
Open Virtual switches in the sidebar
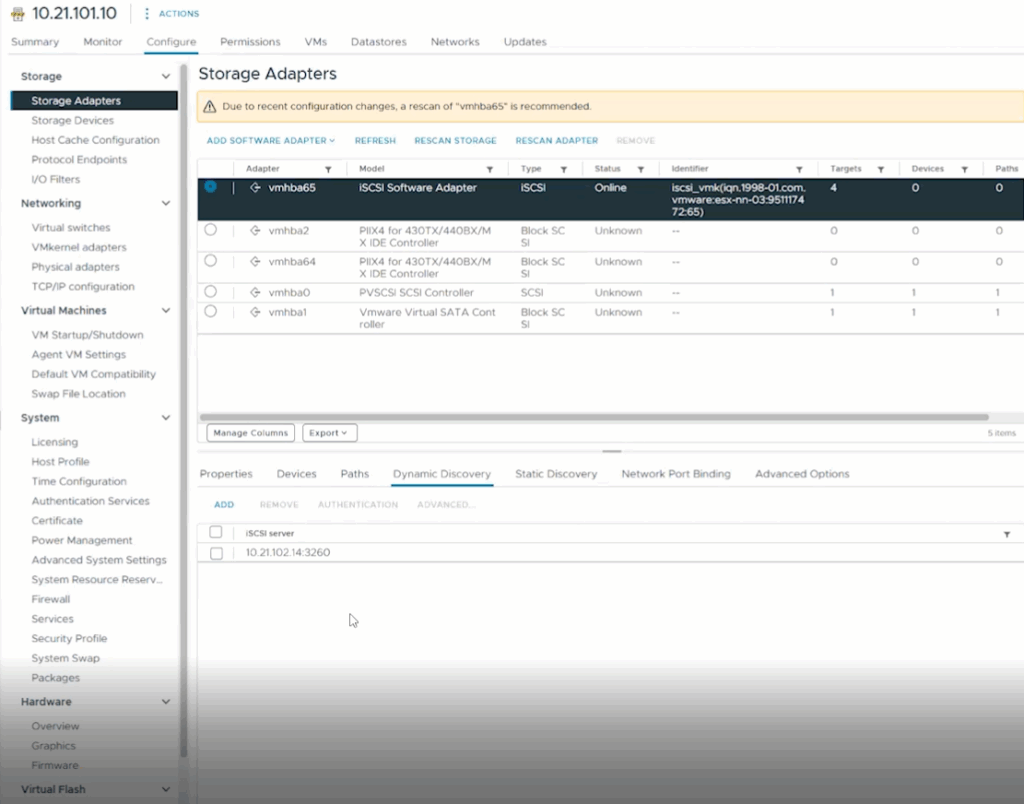(x=71, y=228)
